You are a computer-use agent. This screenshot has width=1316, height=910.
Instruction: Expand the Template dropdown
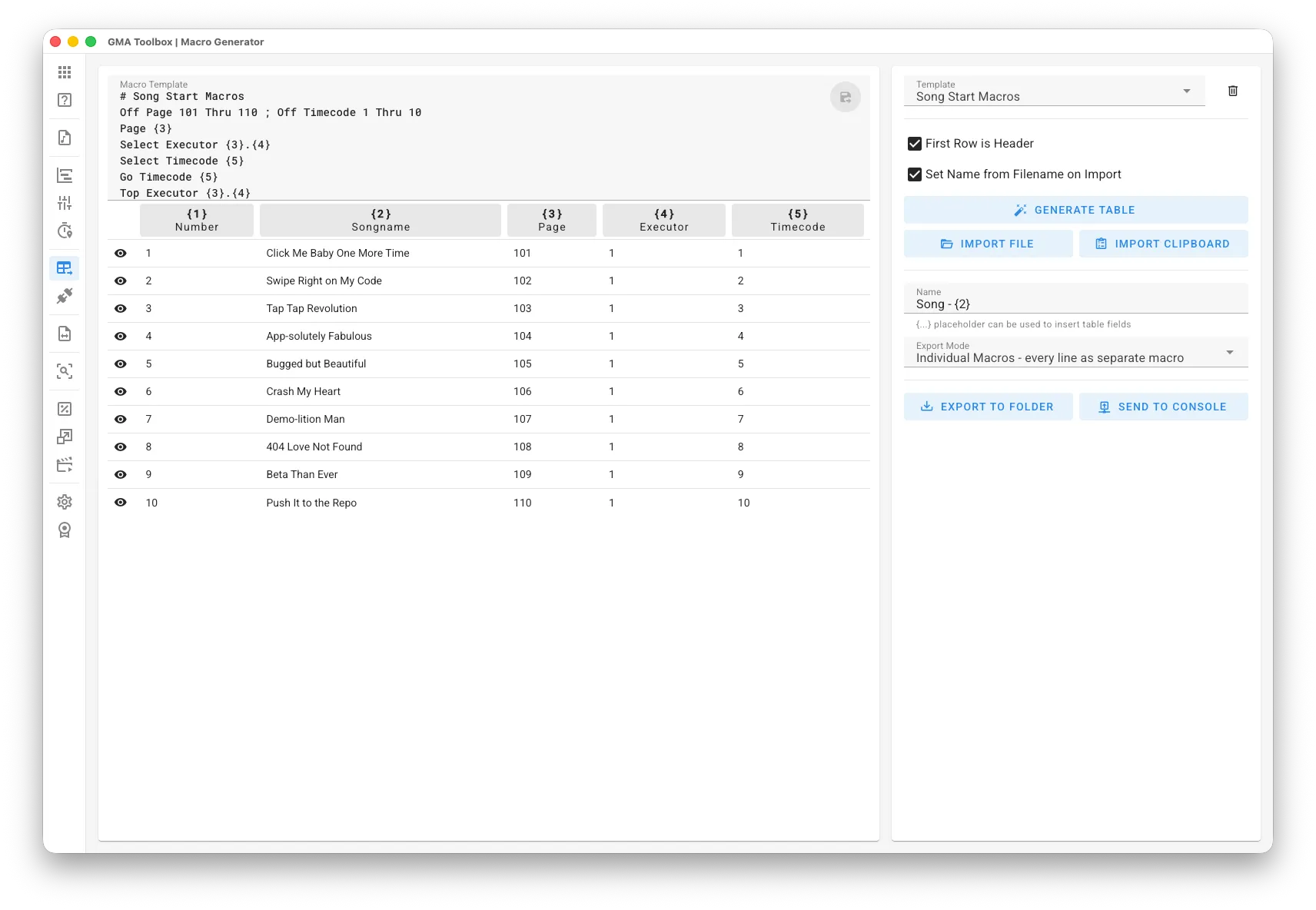click(x=1054, y=91)
